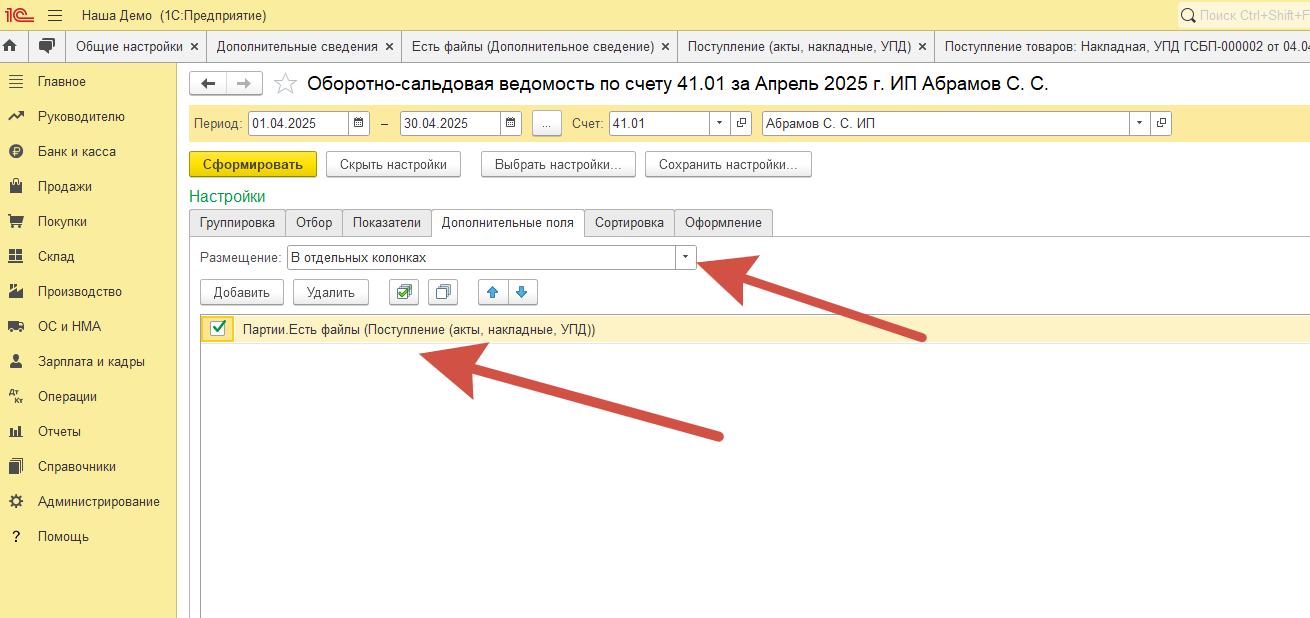This screenshot has width=1310, height=618.
Task: Click the check all fields icon
Action: (x=404, y=292)
